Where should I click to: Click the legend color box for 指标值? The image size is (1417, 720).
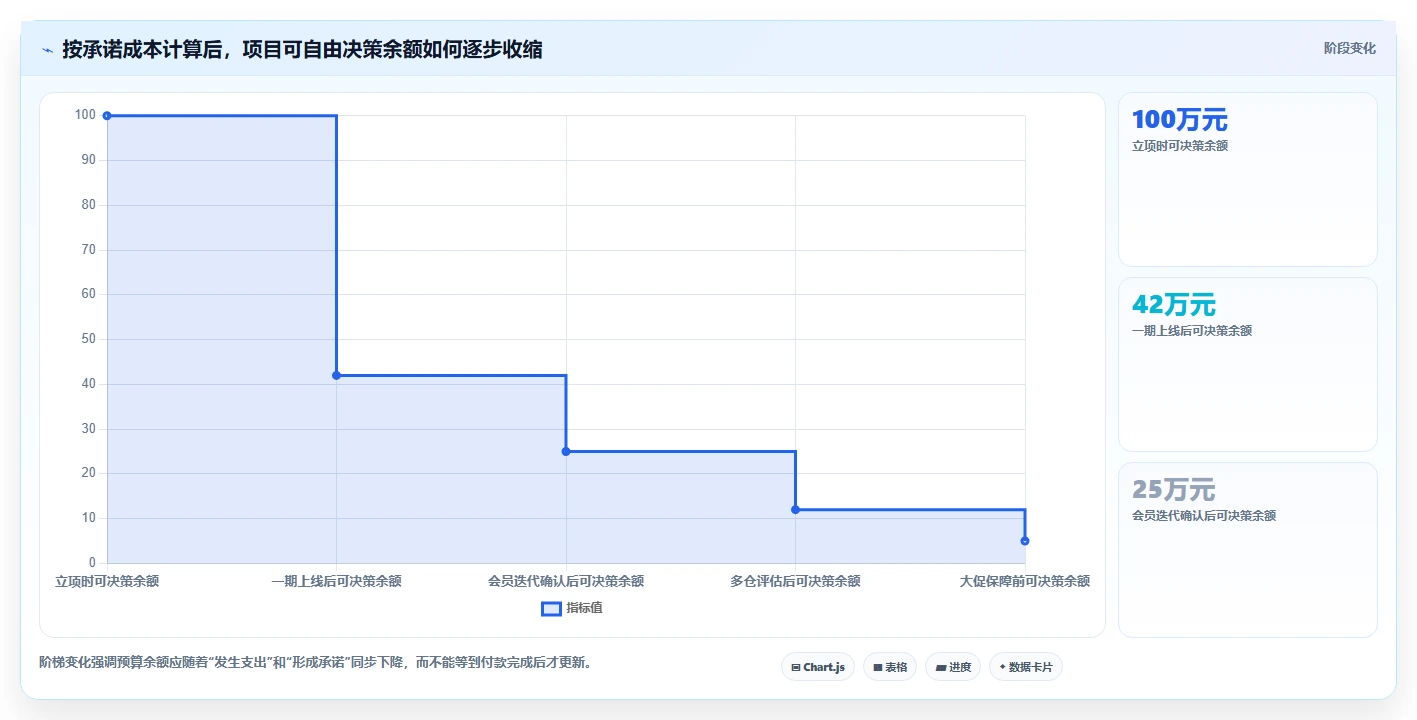click(551, 608)
